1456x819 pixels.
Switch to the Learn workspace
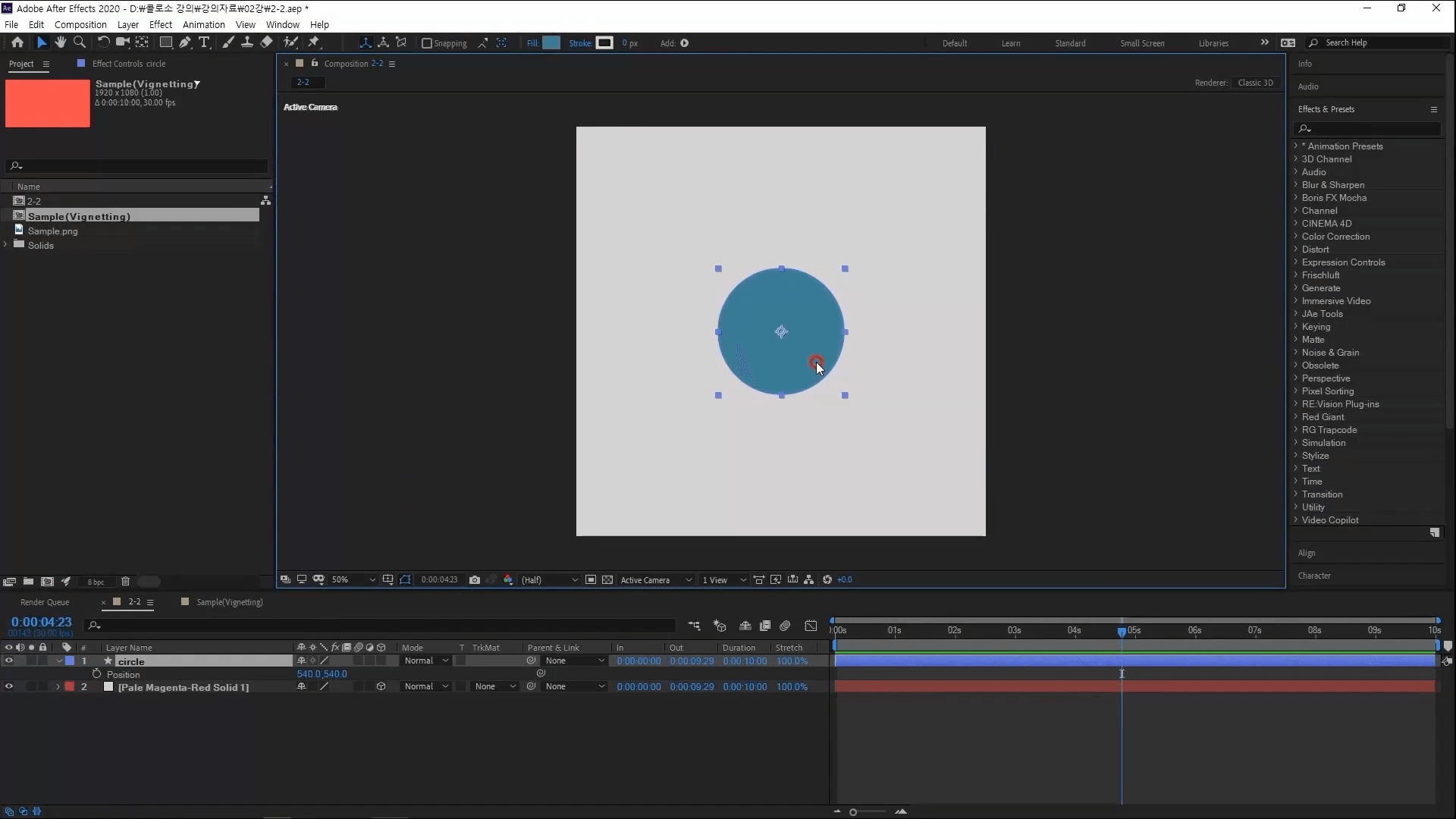[1010, 43]
